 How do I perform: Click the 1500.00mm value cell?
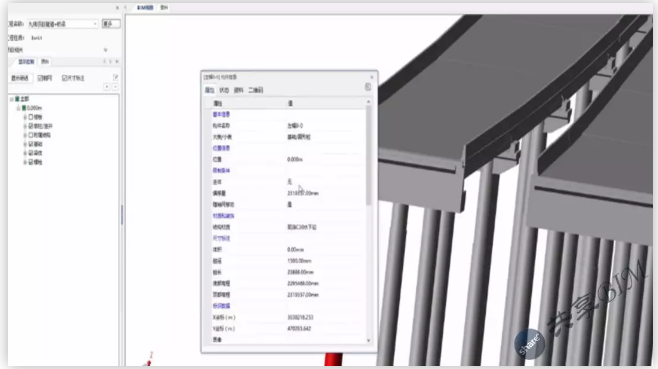pos(299,261)
